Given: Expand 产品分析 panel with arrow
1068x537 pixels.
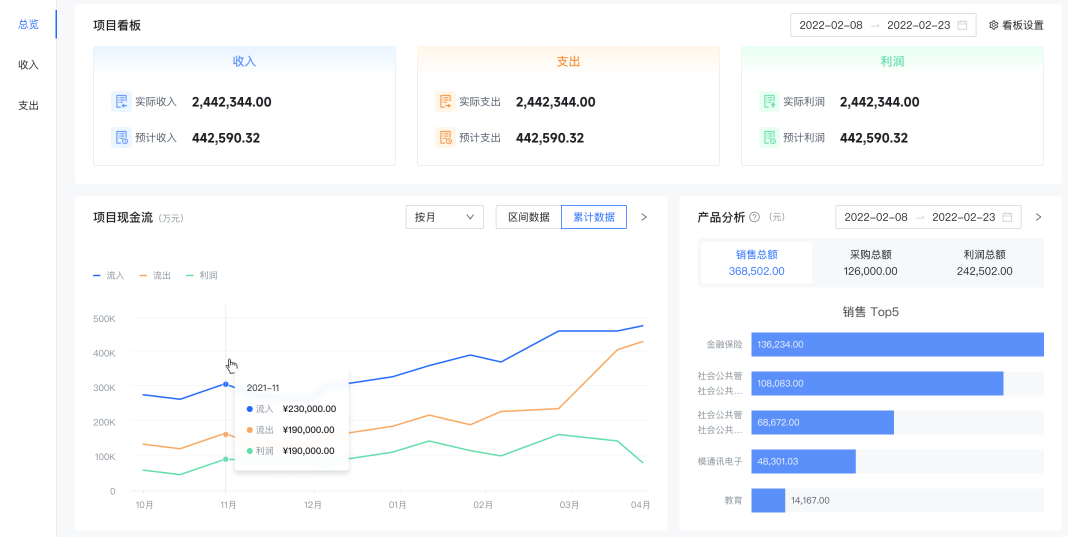Looking at the screenshot, I should click(x=1039, y=217).
